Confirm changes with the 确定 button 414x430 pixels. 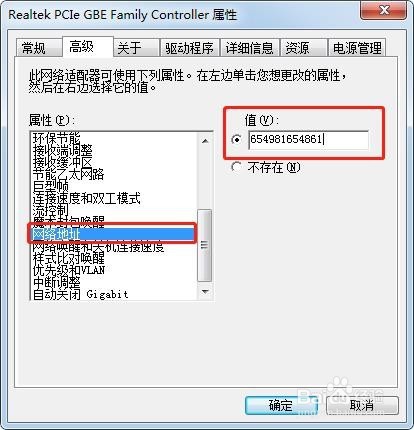[x=281, y=405]
